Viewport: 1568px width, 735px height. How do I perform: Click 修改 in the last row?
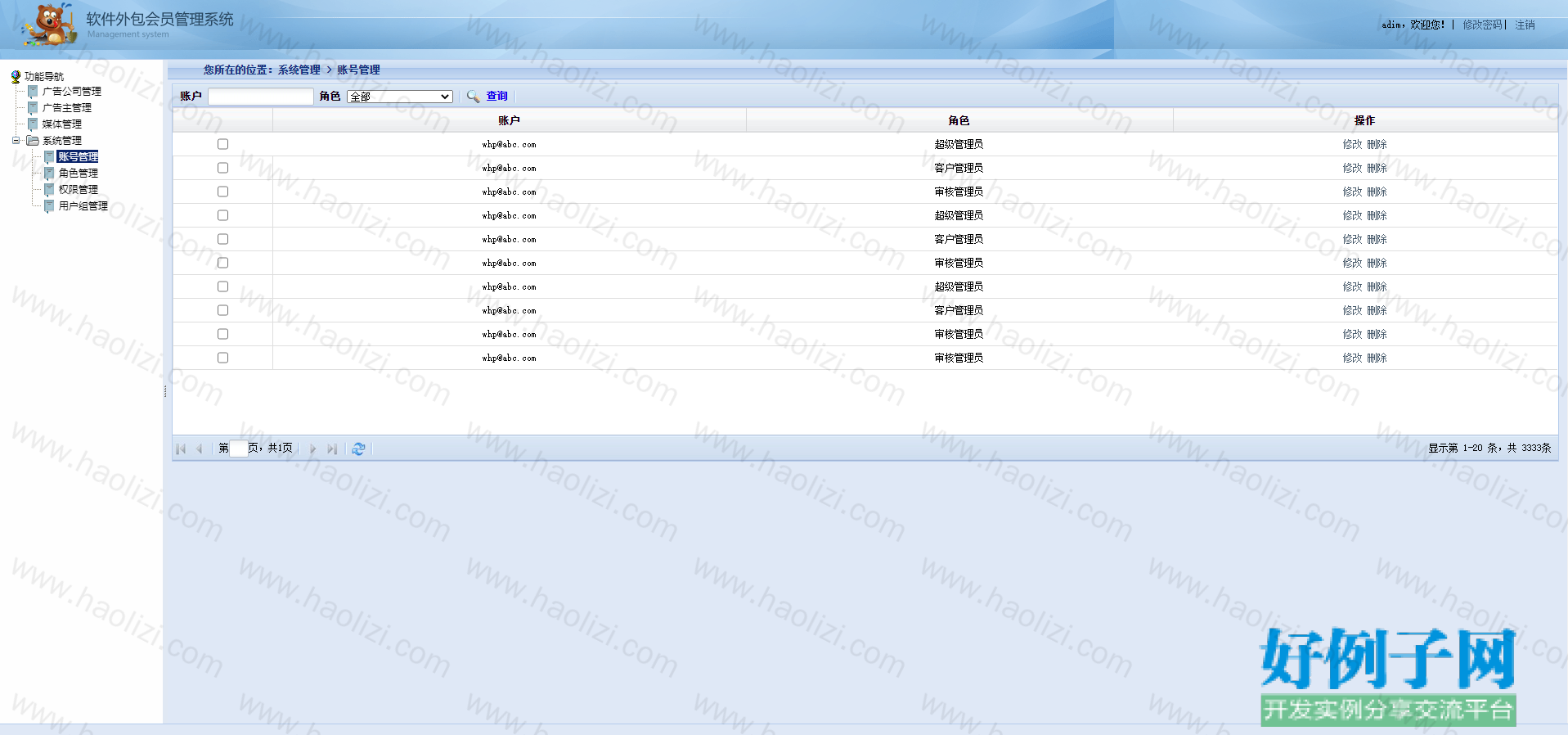tap(1353, 358)
